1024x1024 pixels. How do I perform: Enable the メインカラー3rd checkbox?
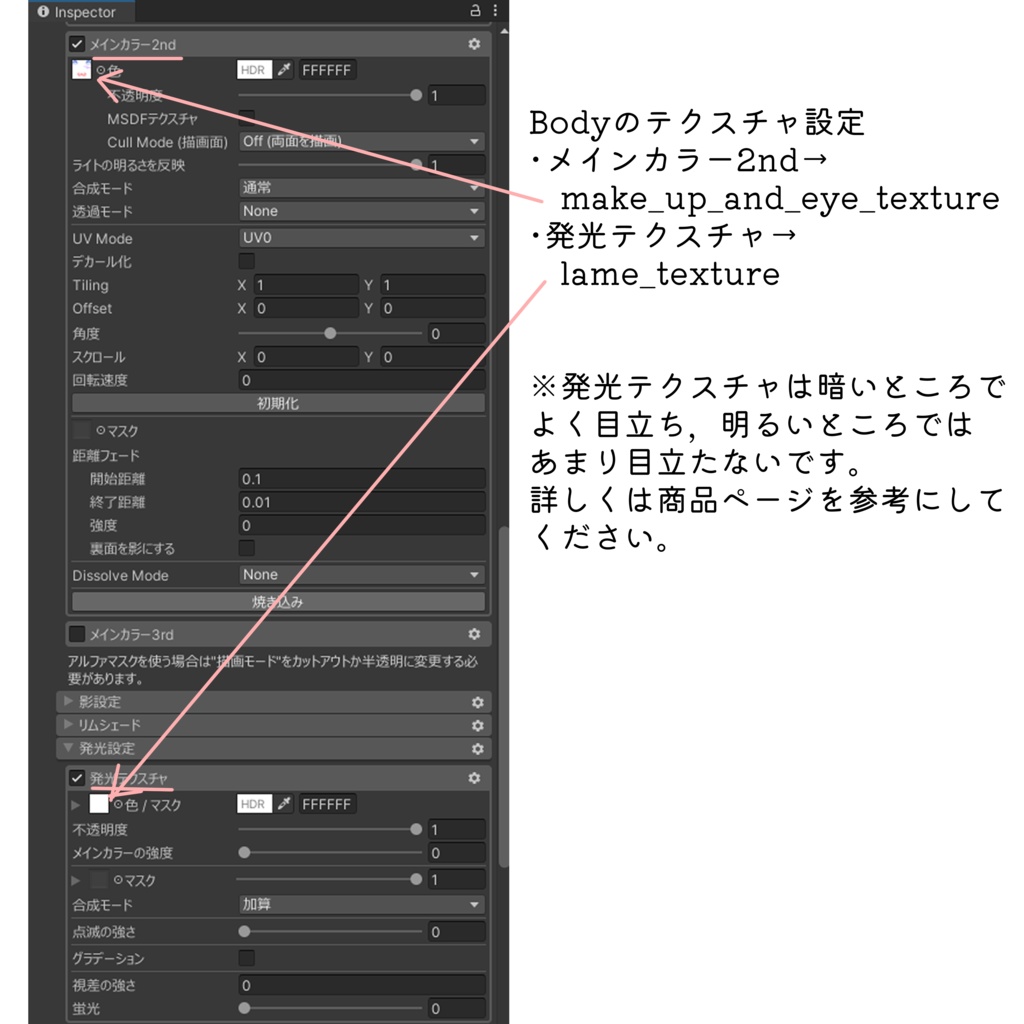click(x=77, y=634)
